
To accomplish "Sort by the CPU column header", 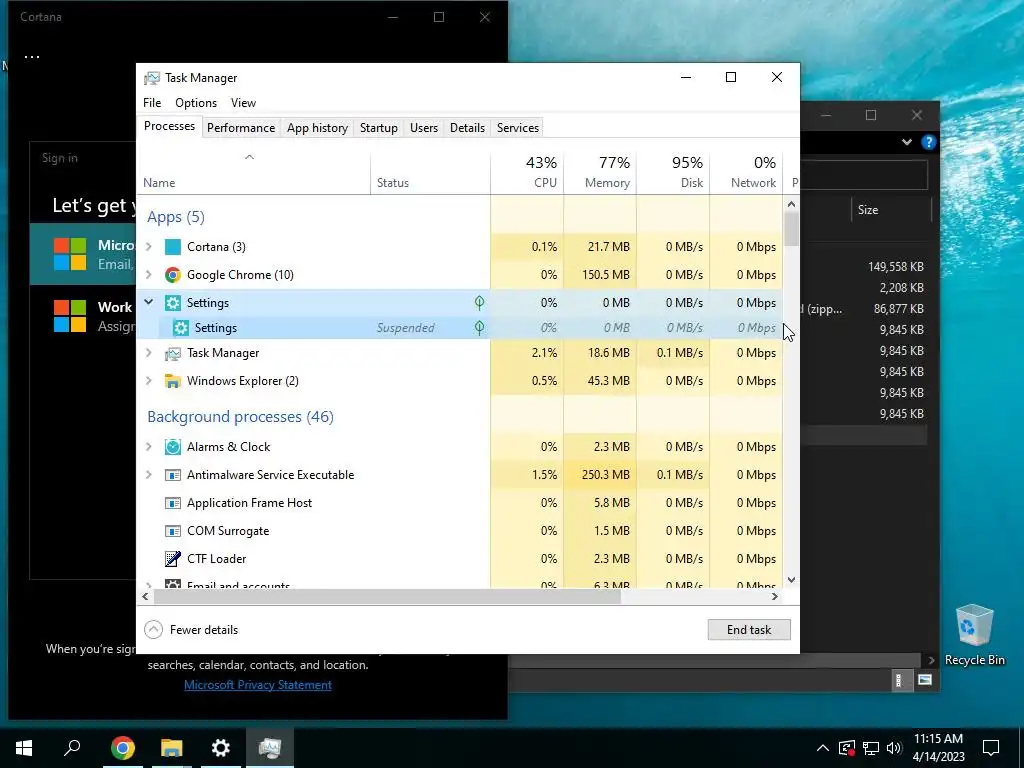I will coord(527,172).
